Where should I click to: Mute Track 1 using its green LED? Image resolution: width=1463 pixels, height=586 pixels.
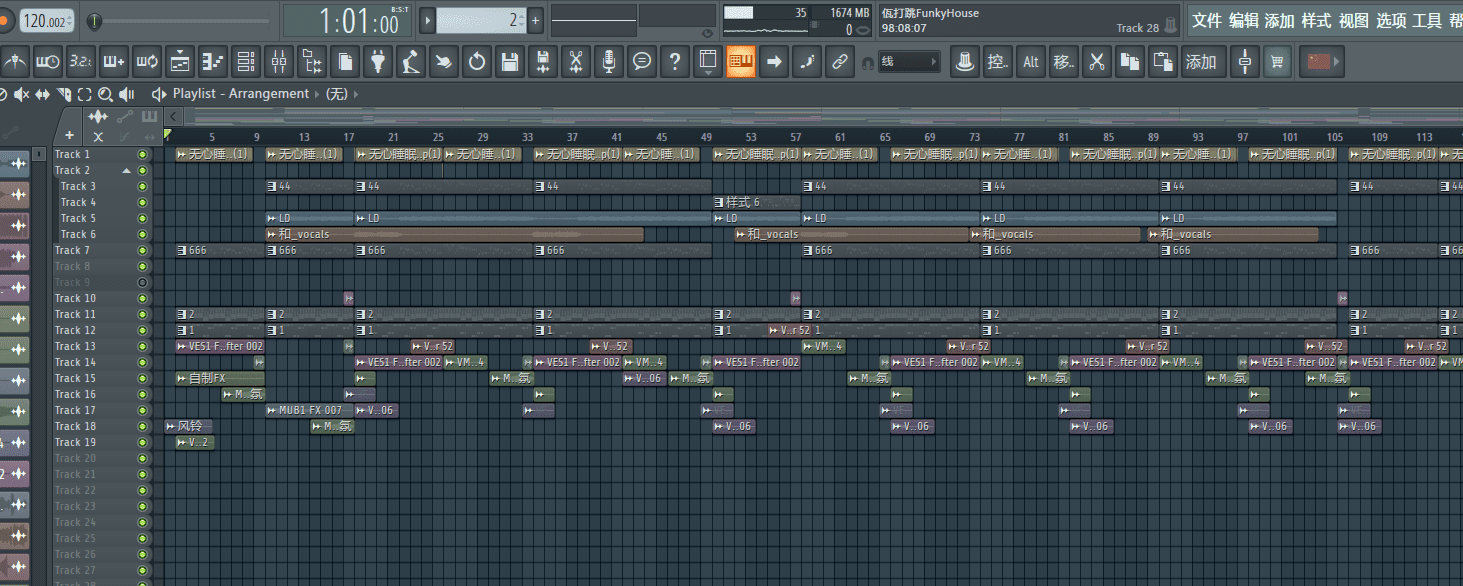[x=142, y=155]
